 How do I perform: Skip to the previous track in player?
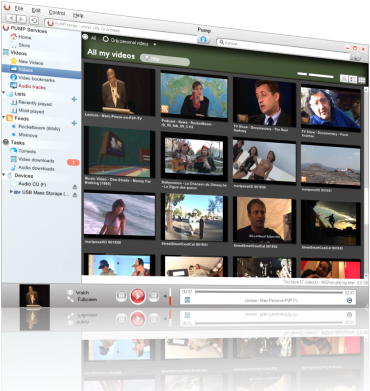pyautogui.click(x=121, y=295)
